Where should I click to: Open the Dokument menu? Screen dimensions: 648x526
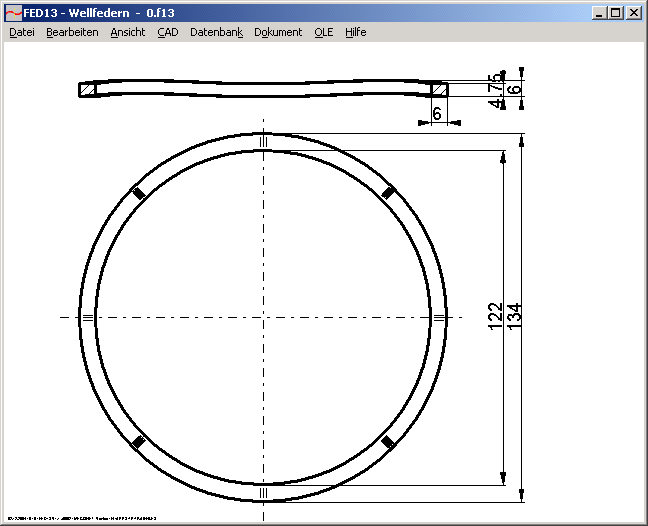(x=278, y=32)
